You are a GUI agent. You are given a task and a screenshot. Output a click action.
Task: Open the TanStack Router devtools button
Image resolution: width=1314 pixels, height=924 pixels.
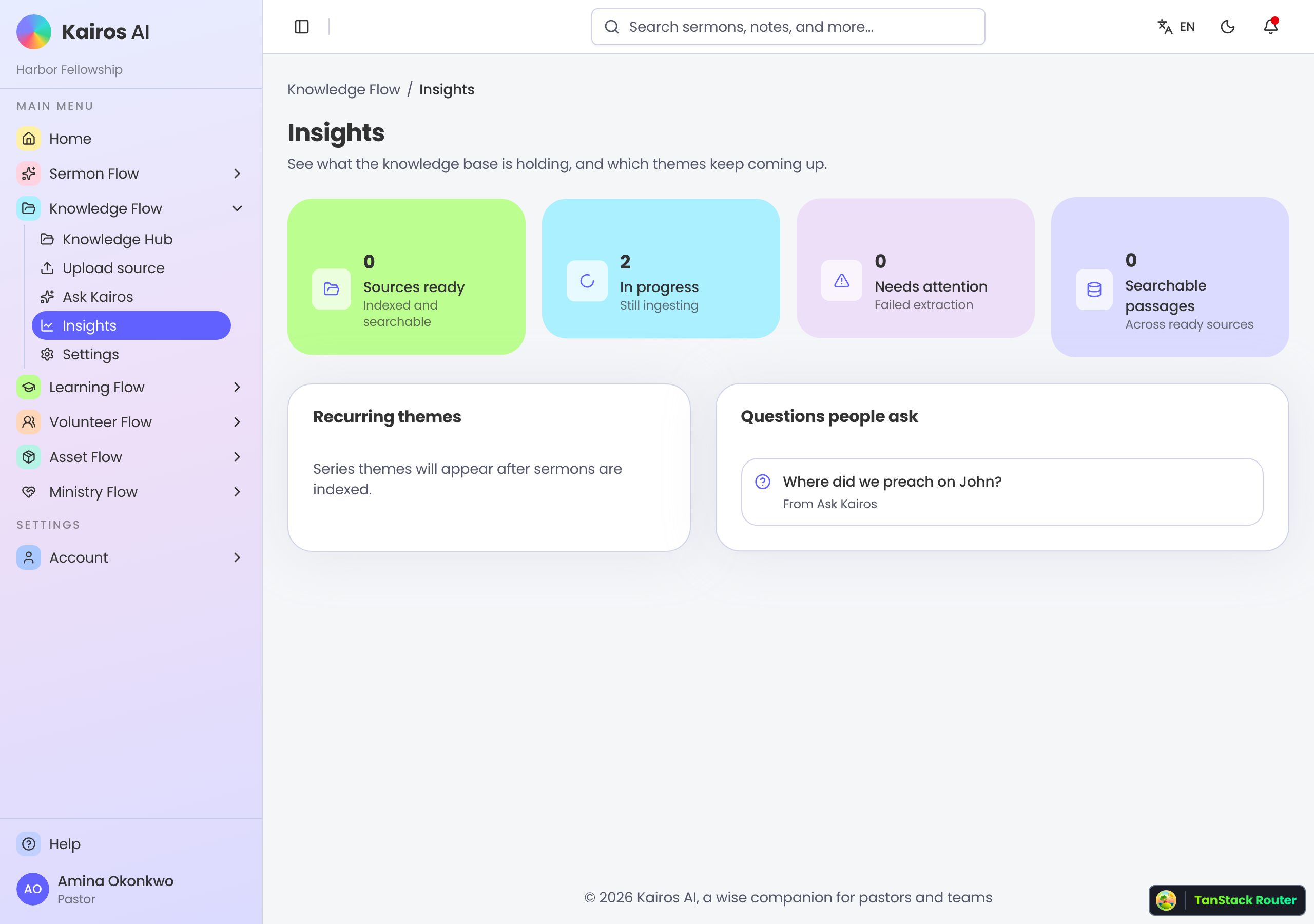[x=1226, y=900]
